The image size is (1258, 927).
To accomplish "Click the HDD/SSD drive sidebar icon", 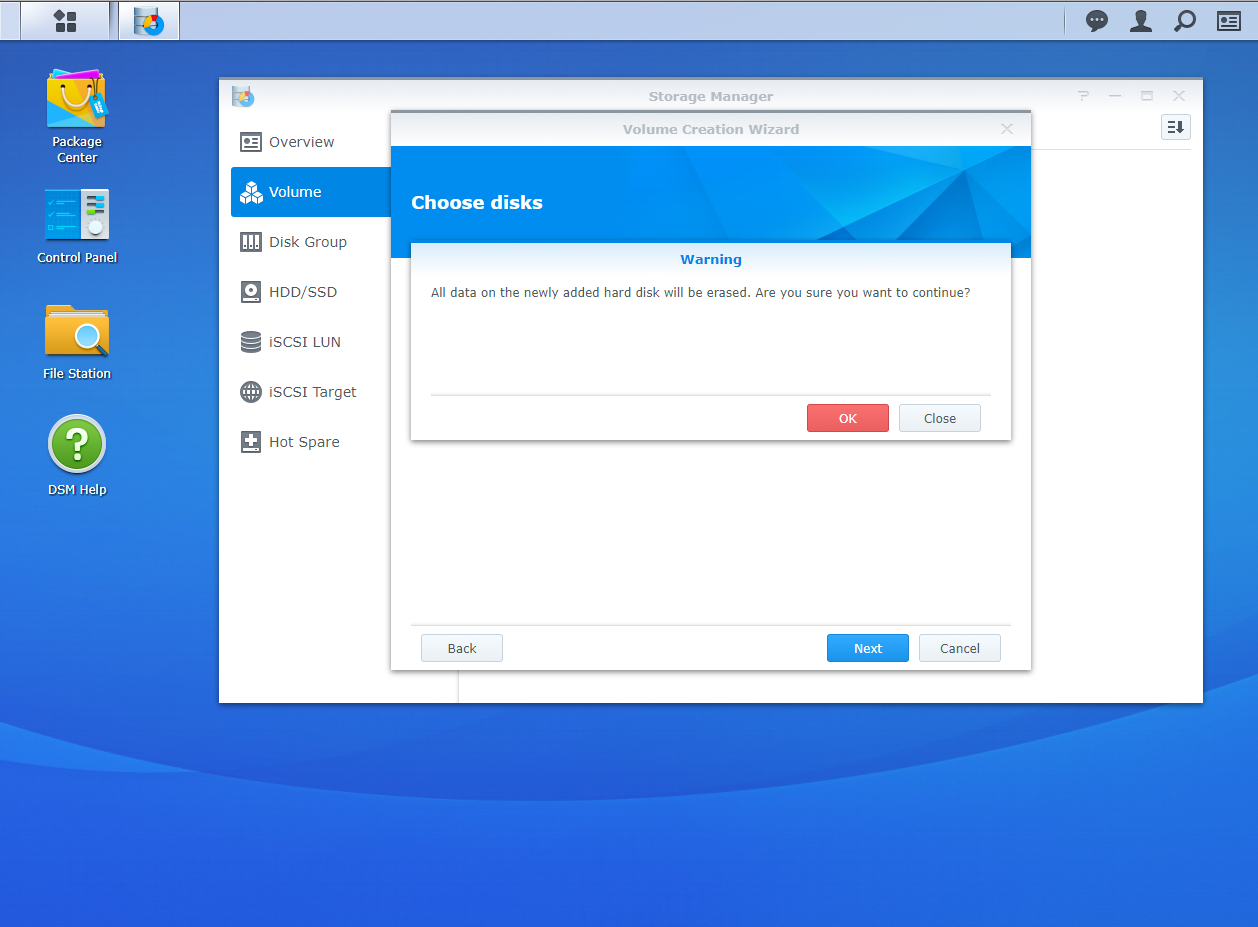I will point(251,292).
